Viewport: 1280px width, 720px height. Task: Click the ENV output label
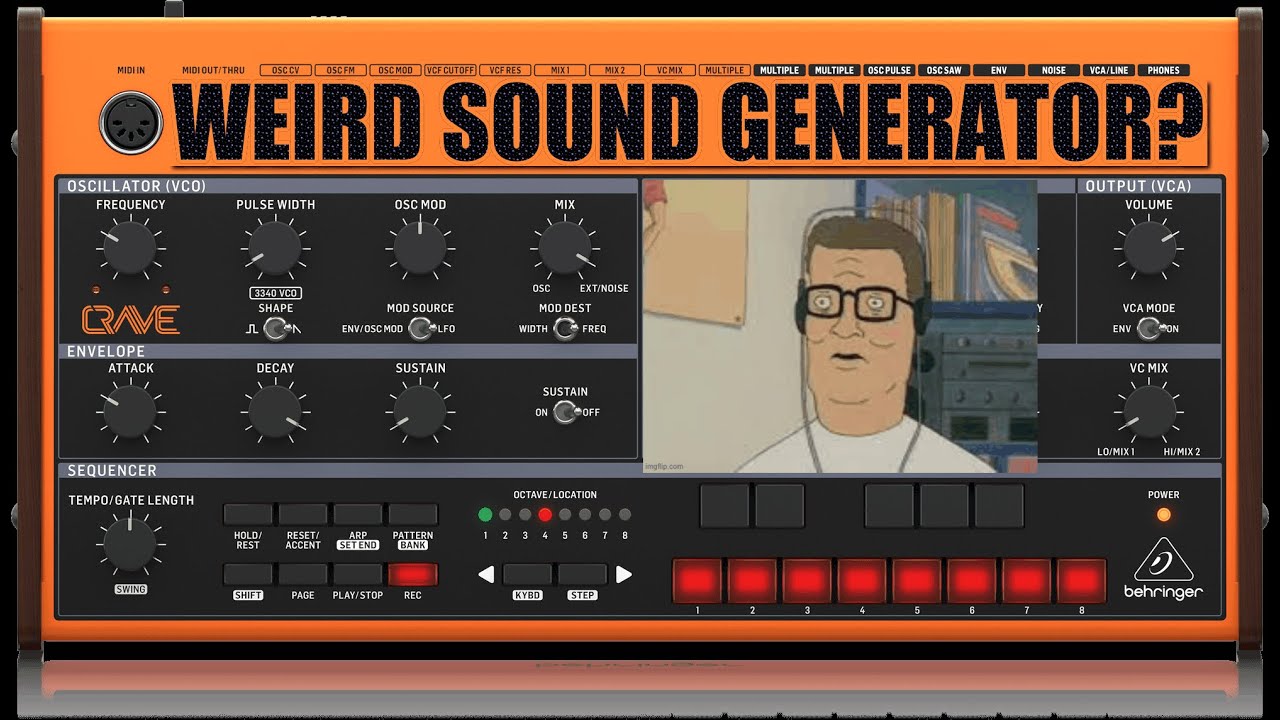pos(999,71)
